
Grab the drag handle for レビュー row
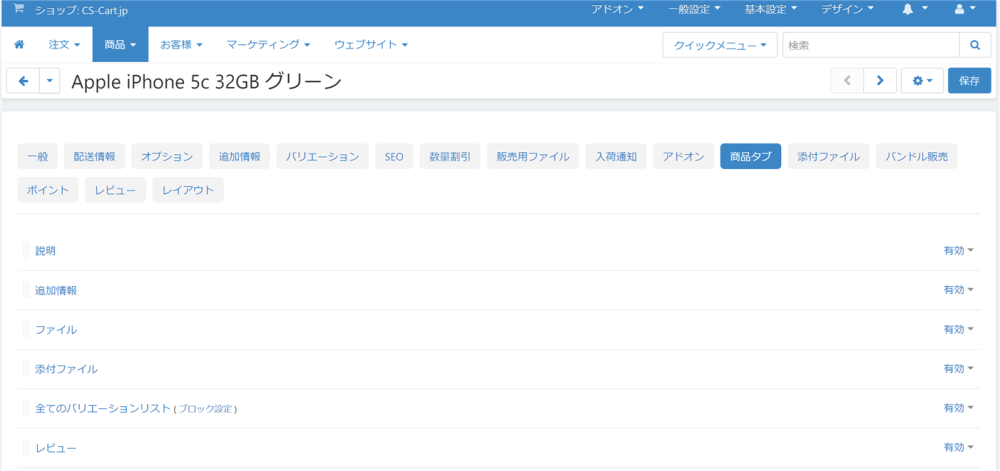tap(26, 447)
